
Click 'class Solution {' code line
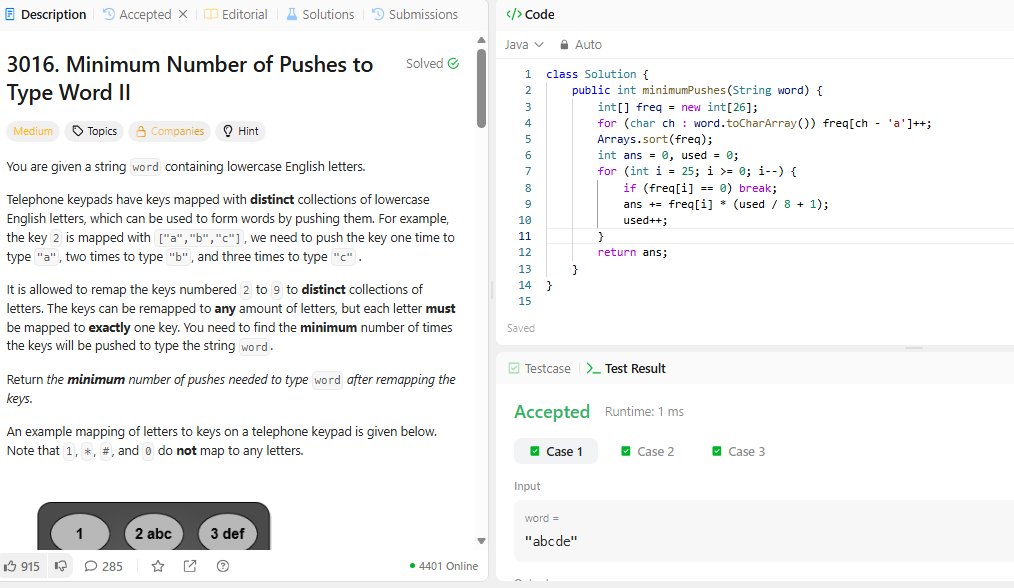pyautogui.click(x=597, y=74)
